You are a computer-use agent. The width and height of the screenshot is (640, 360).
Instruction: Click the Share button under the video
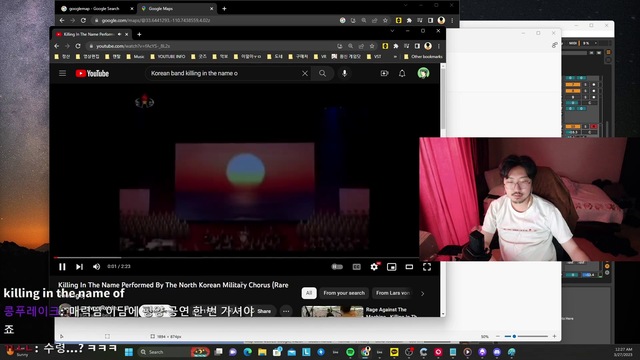pos(264,311)
